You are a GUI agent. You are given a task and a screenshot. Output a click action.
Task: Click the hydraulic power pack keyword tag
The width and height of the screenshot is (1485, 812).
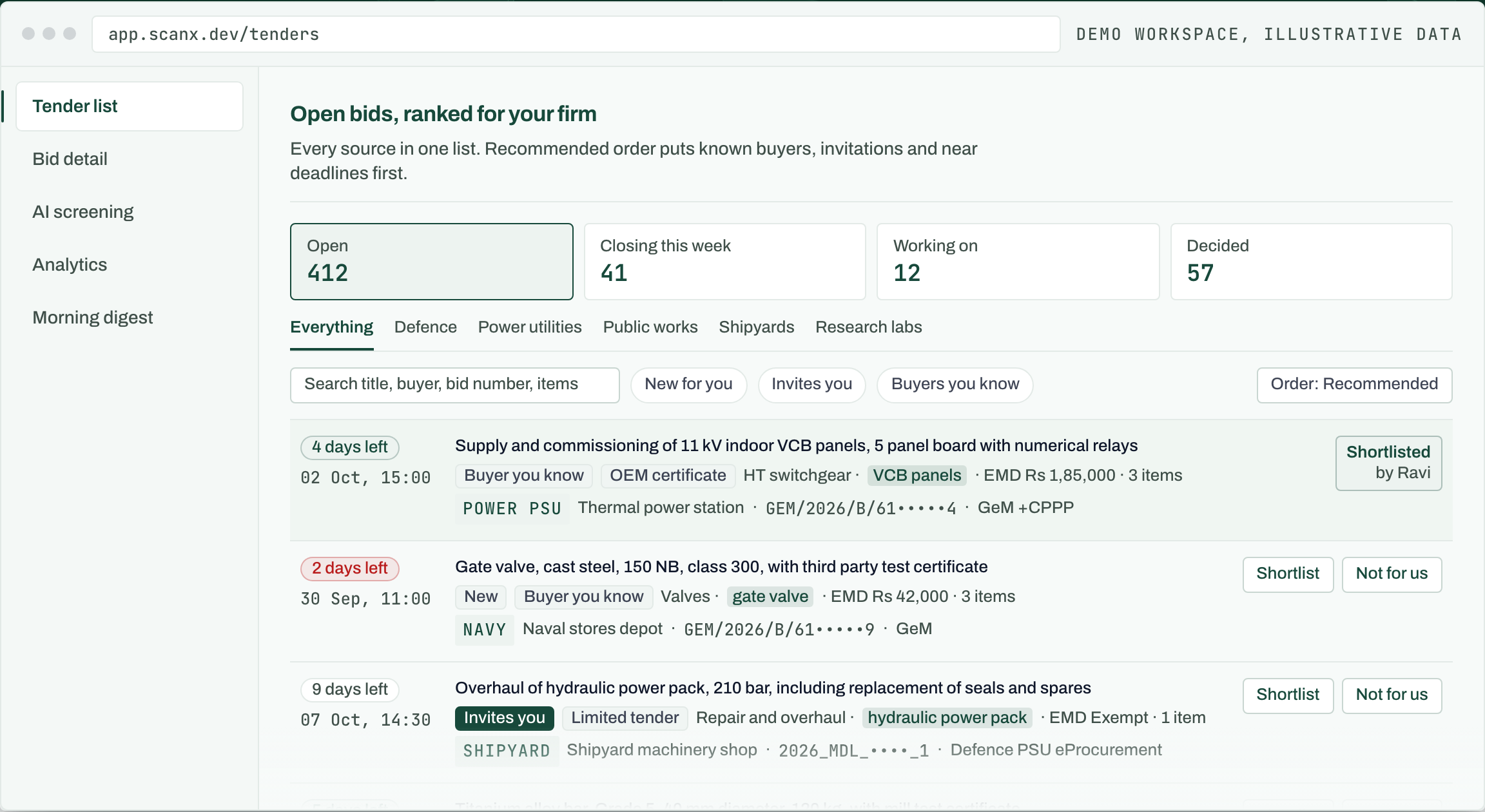pos(947,718)
